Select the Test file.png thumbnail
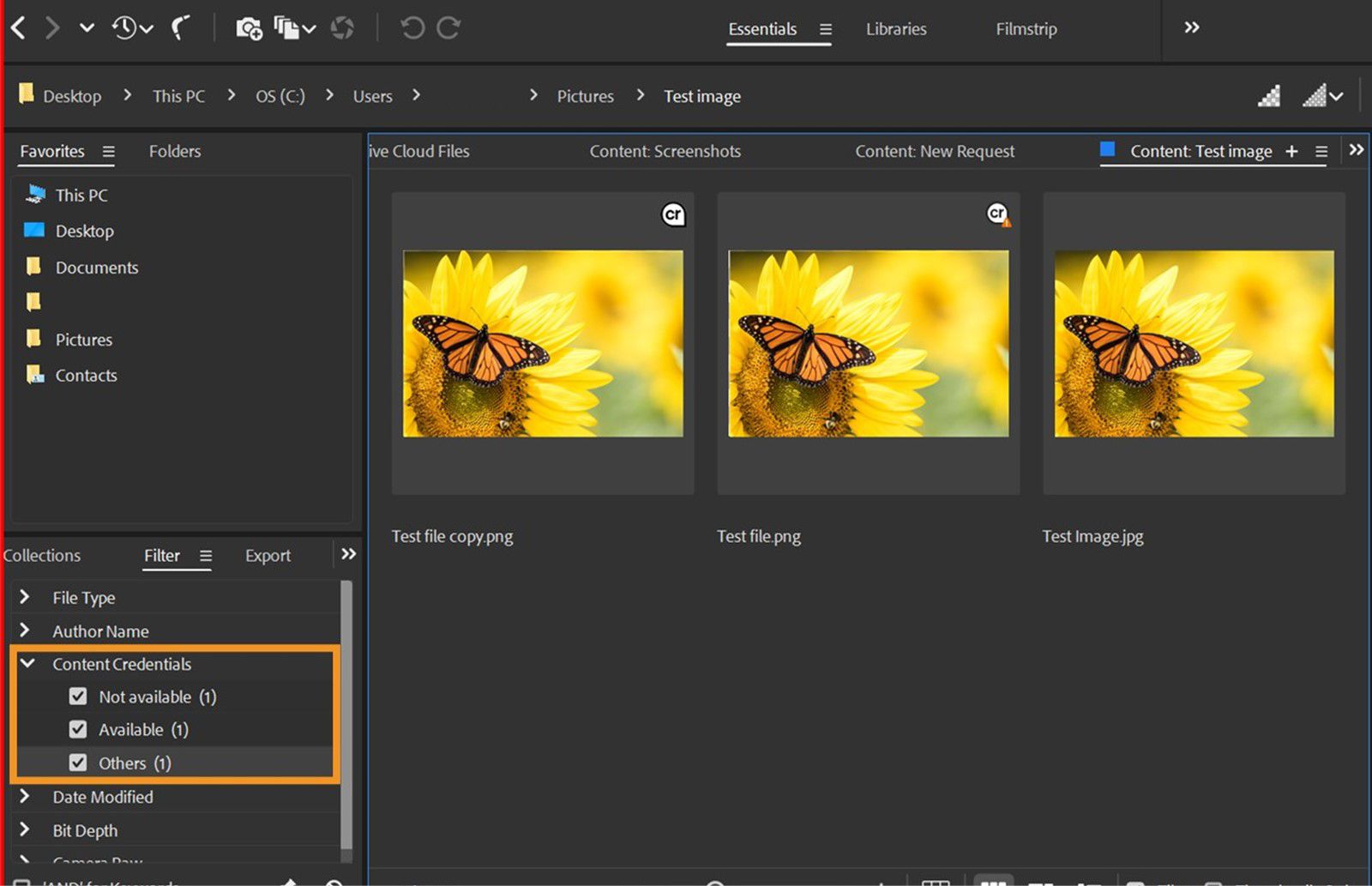The height and width of the screenshot is (886, 1372). (x=868, y=343)
